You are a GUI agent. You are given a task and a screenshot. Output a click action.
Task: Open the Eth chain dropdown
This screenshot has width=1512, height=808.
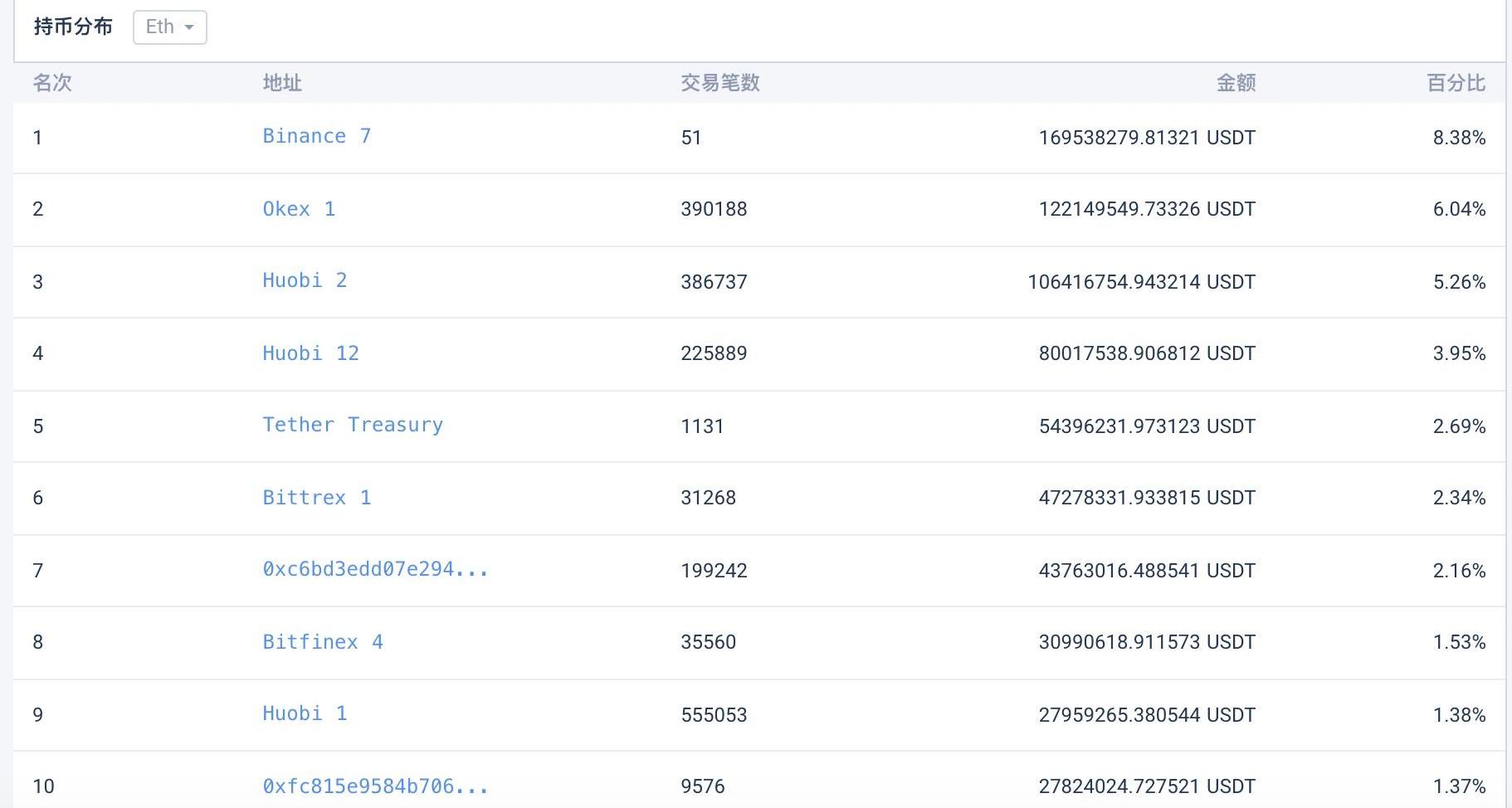click(169, 27)
